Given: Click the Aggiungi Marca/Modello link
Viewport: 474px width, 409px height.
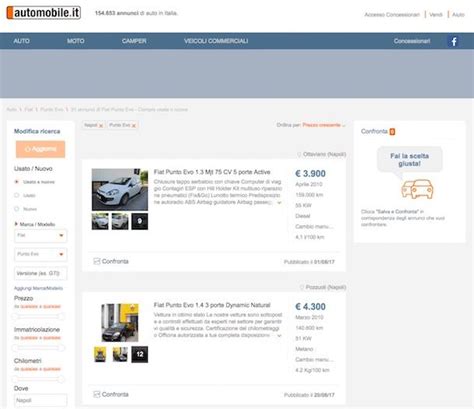Looking at the screenshot, I should pyautogui.click(x=38, y=288).
